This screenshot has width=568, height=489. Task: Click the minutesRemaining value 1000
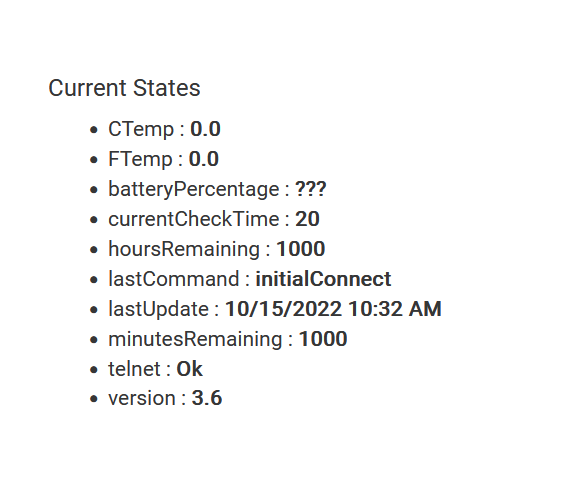click(323, 339)
